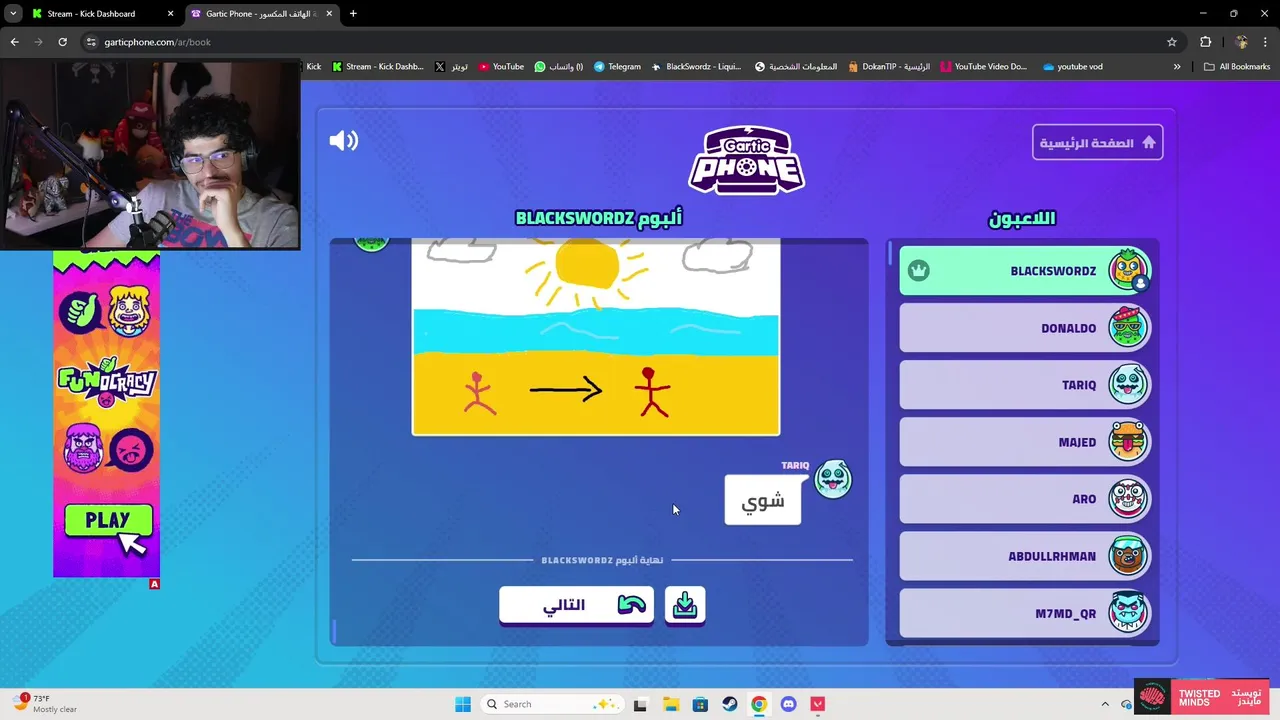Viewport: 1280px width, 720px height.
Task: Open the youtube vod bookmark
Action: pyautogui.click(x=1072, y=67)
